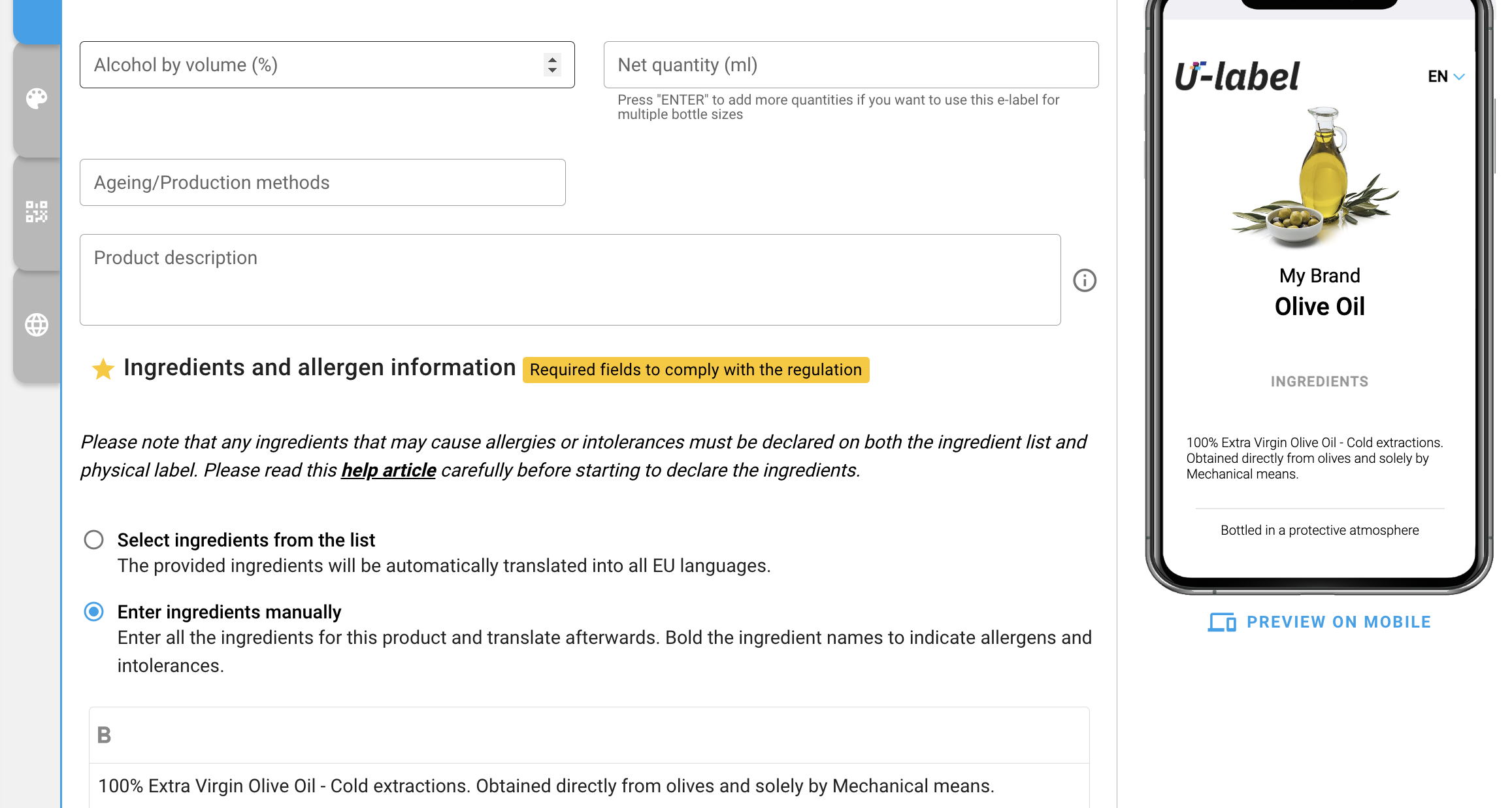
Task: Click the product description info icon
Action: 1085,280
